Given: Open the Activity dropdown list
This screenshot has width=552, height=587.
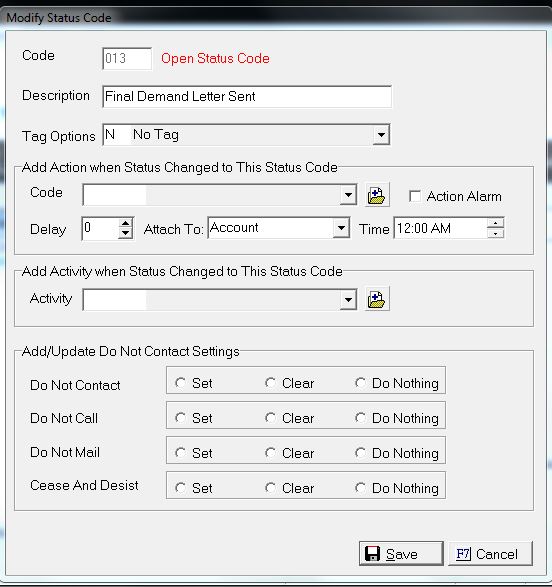Looking at the screenshot, I should (x=348, y=299).
